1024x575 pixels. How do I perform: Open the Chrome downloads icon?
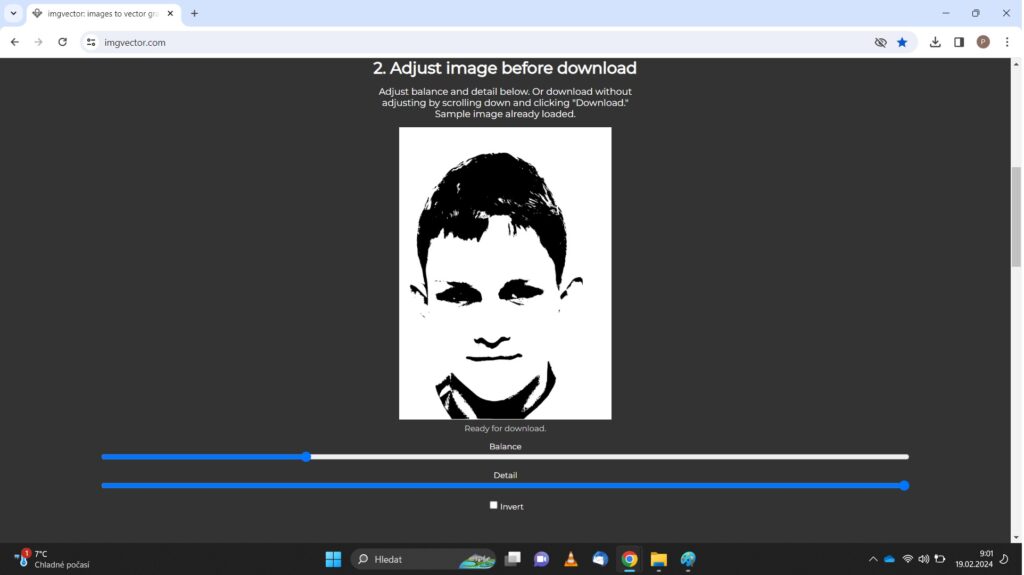(935, 42)
